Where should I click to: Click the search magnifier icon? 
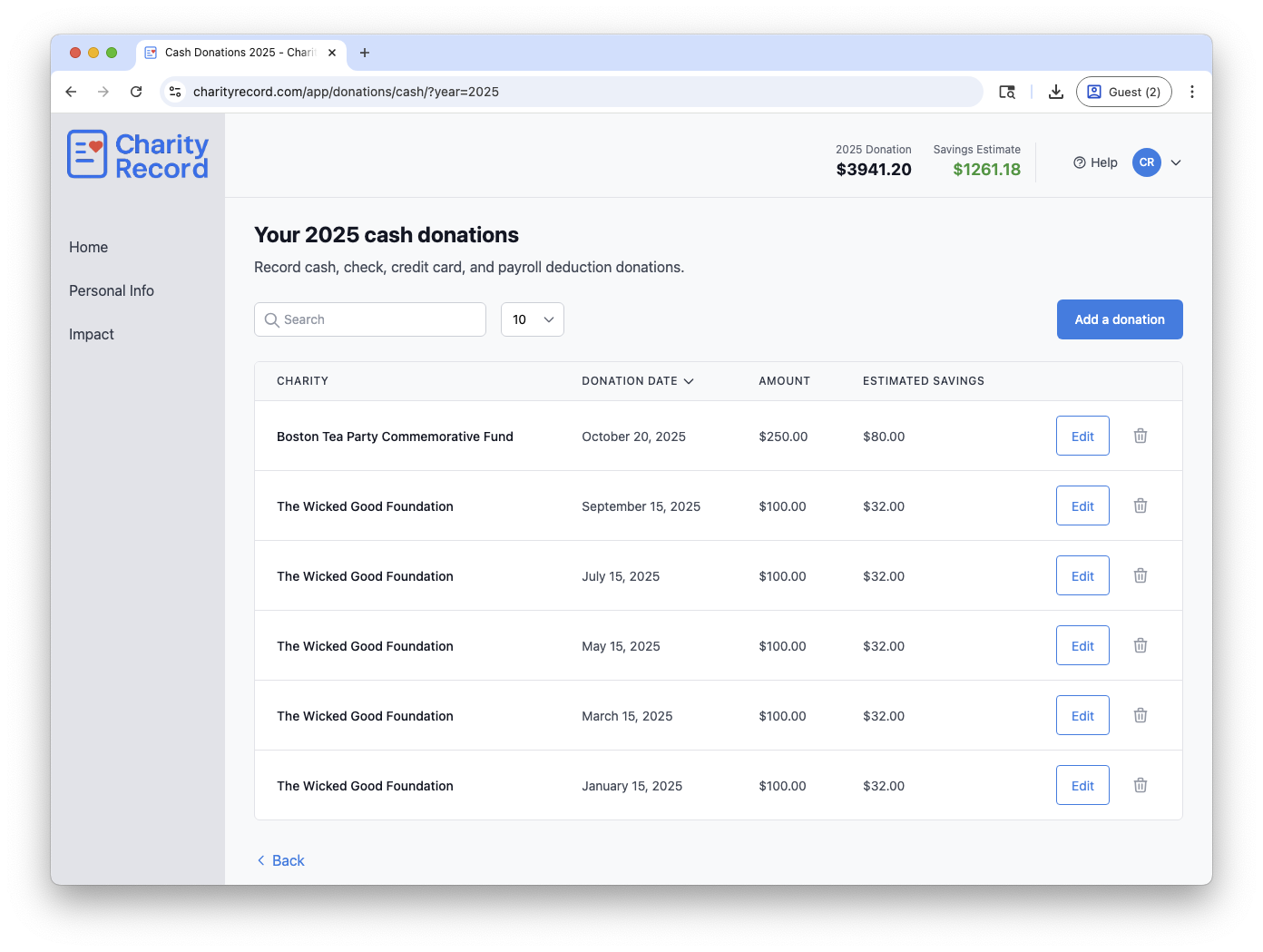click(272, 319)
